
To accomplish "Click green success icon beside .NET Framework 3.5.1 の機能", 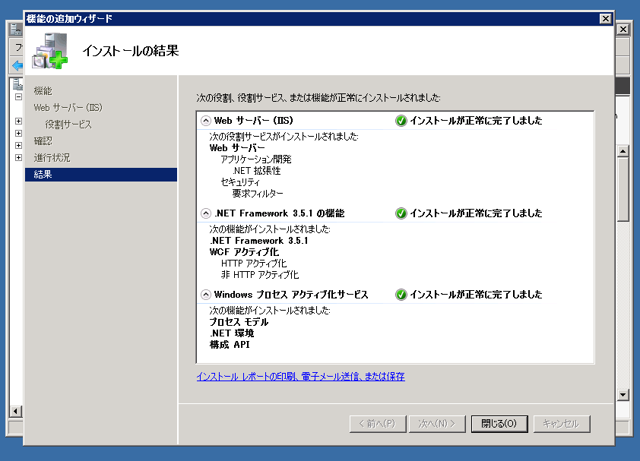I will point(401,213).
